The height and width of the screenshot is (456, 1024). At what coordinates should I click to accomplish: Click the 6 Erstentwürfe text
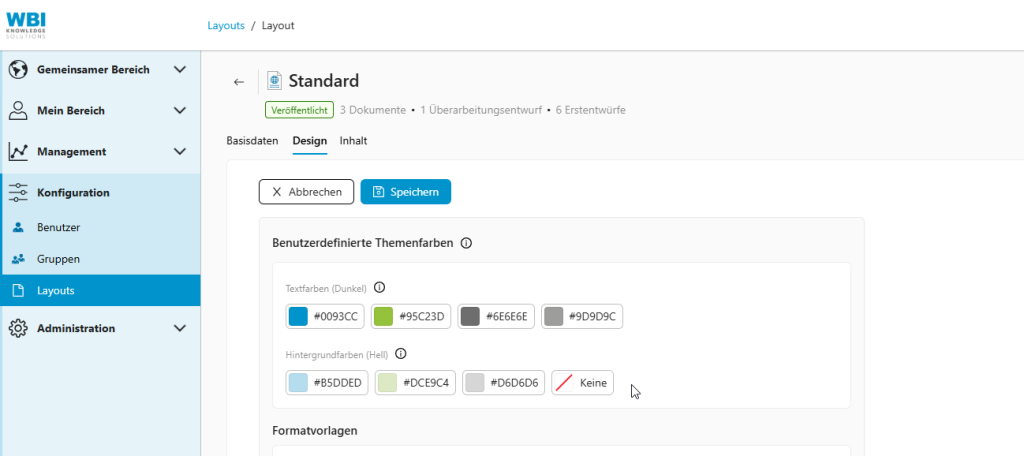(590, 110)
